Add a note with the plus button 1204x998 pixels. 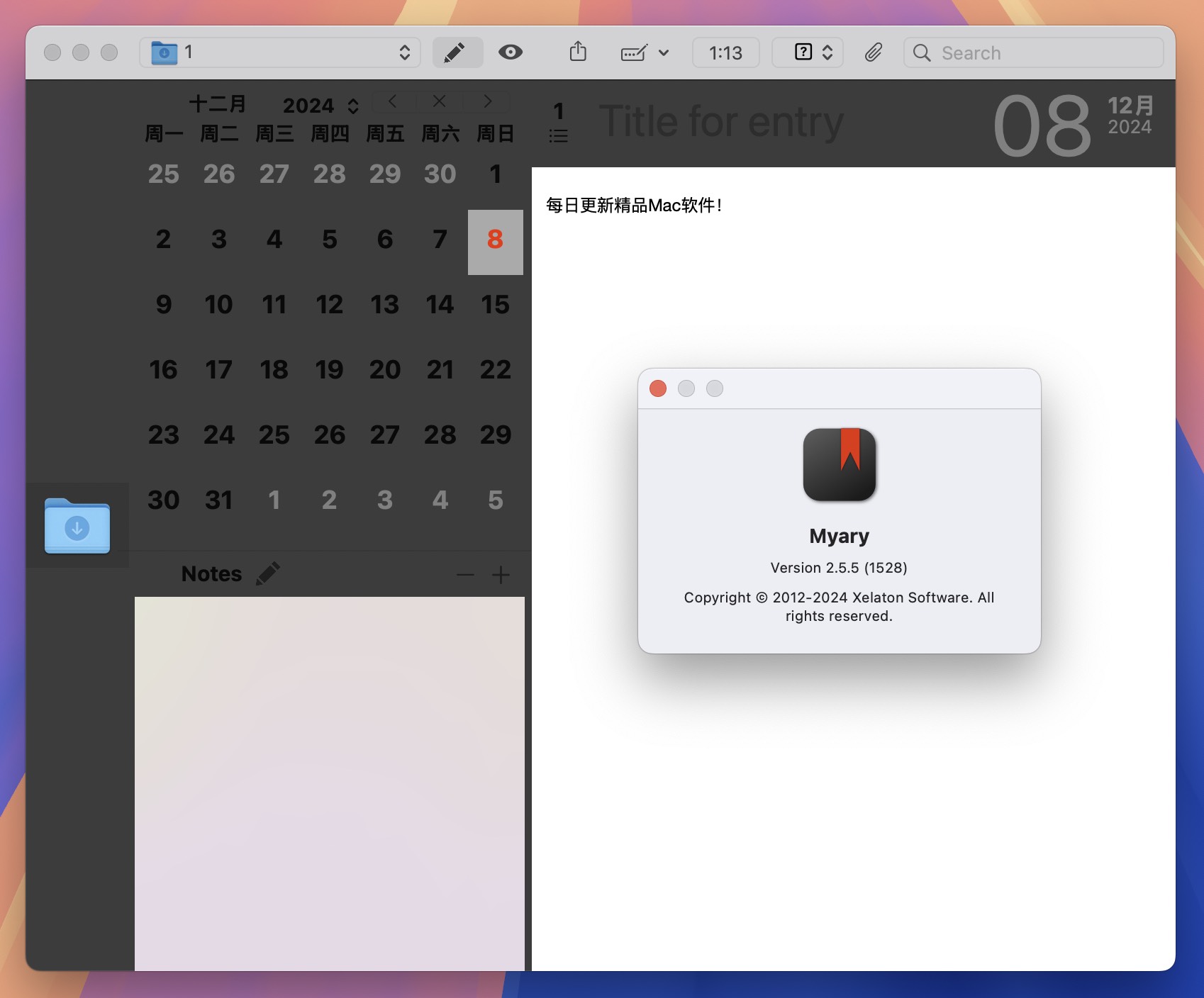[x=501, y=575]
